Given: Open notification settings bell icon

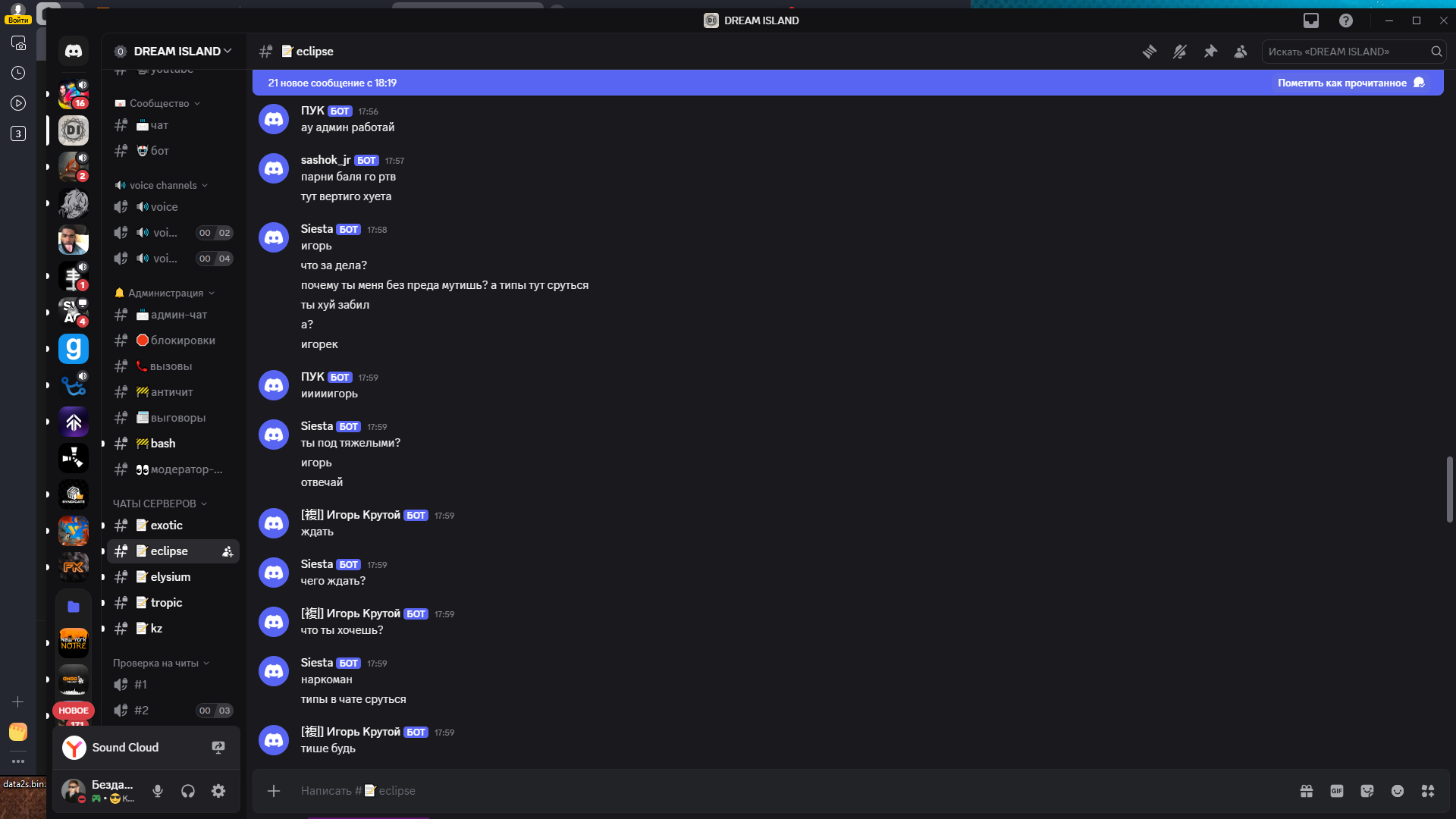Looking at the screenshot, I should [x=1180, y=52].
